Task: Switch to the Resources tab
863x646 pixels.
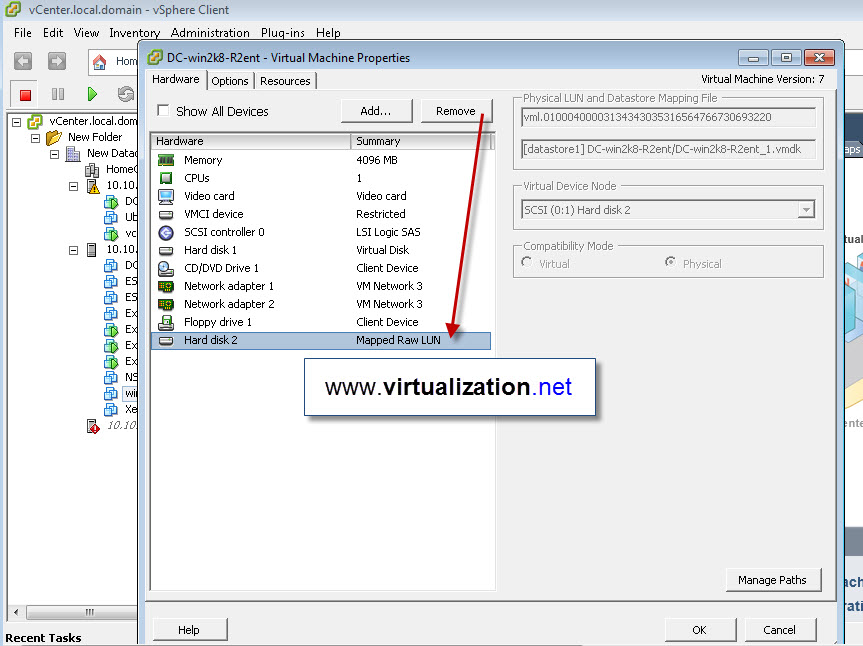Action: pos(285,81)
